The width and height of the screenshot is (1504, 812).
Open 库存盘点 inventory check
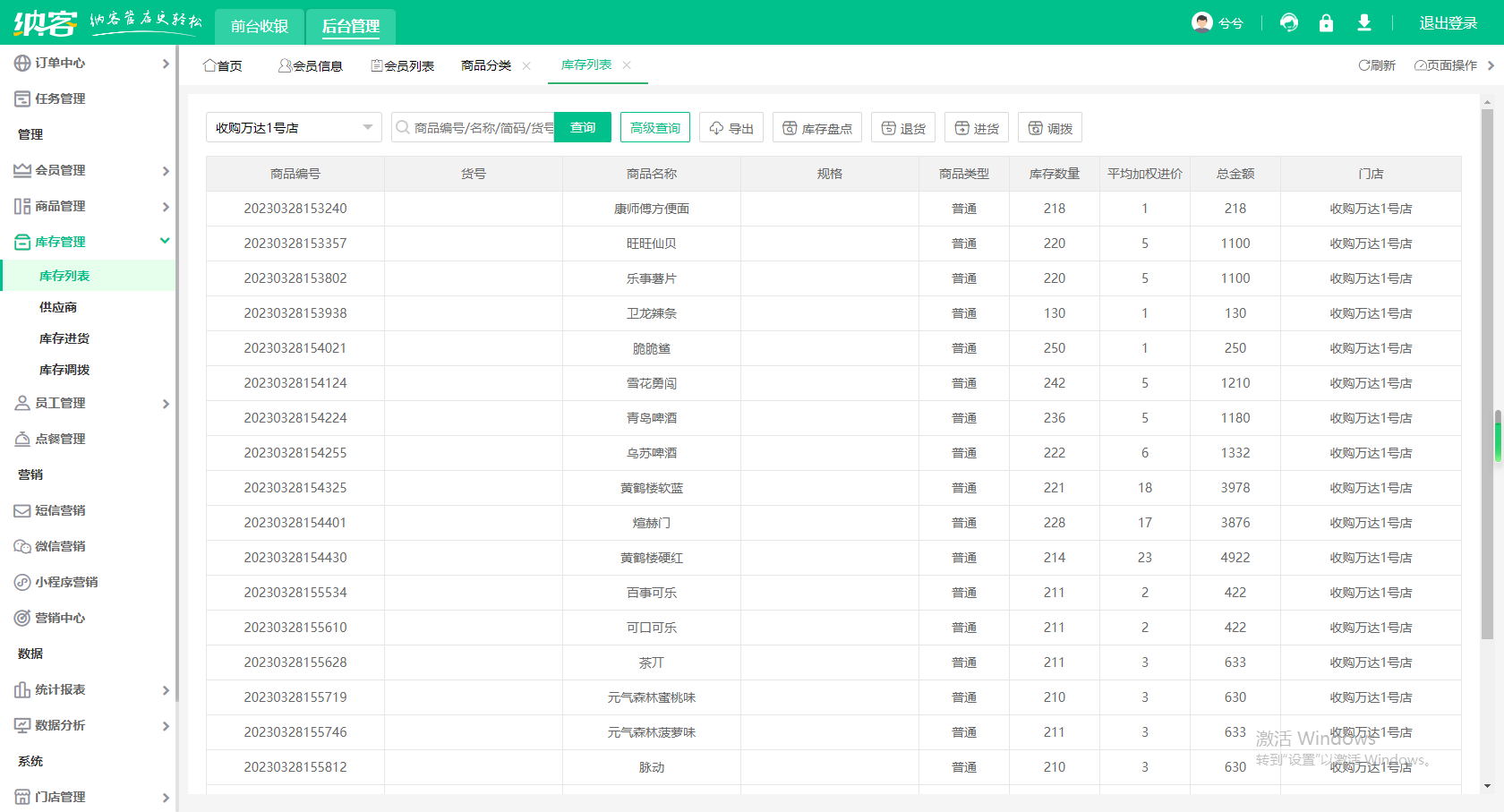click(x=817, y=128)
